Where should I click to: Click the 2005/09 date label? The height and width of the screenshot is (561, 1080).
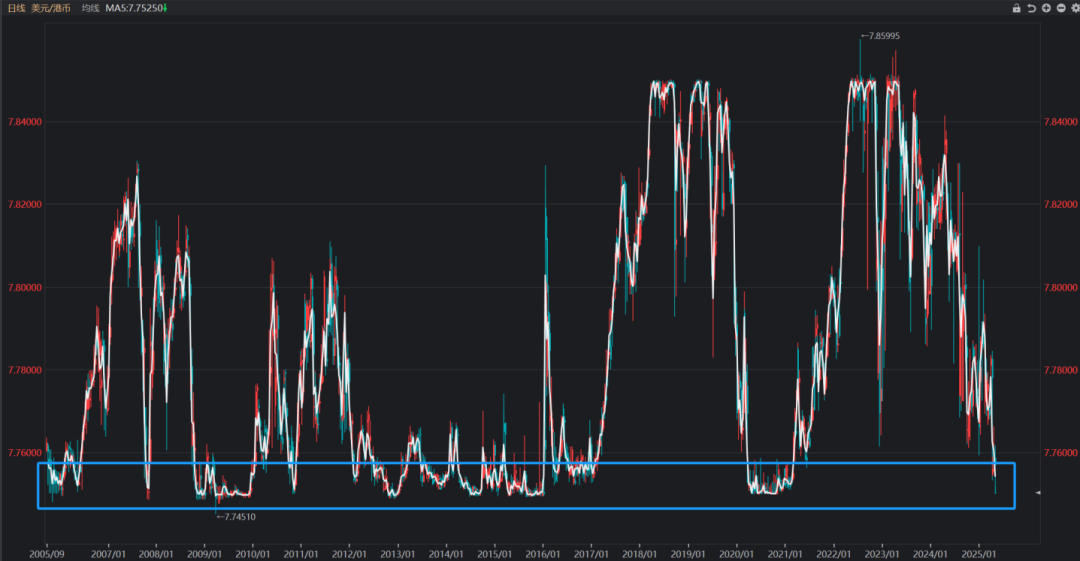47,554
